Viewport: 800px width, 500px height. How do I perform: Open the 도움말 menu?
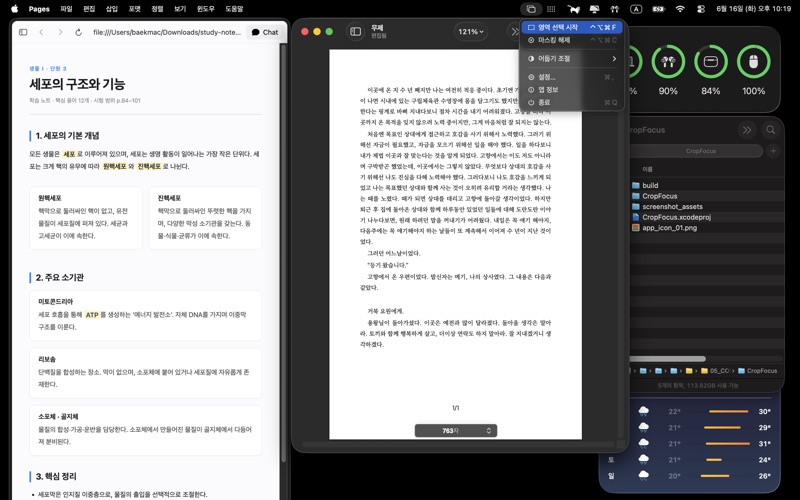click(x=234, y=9)
